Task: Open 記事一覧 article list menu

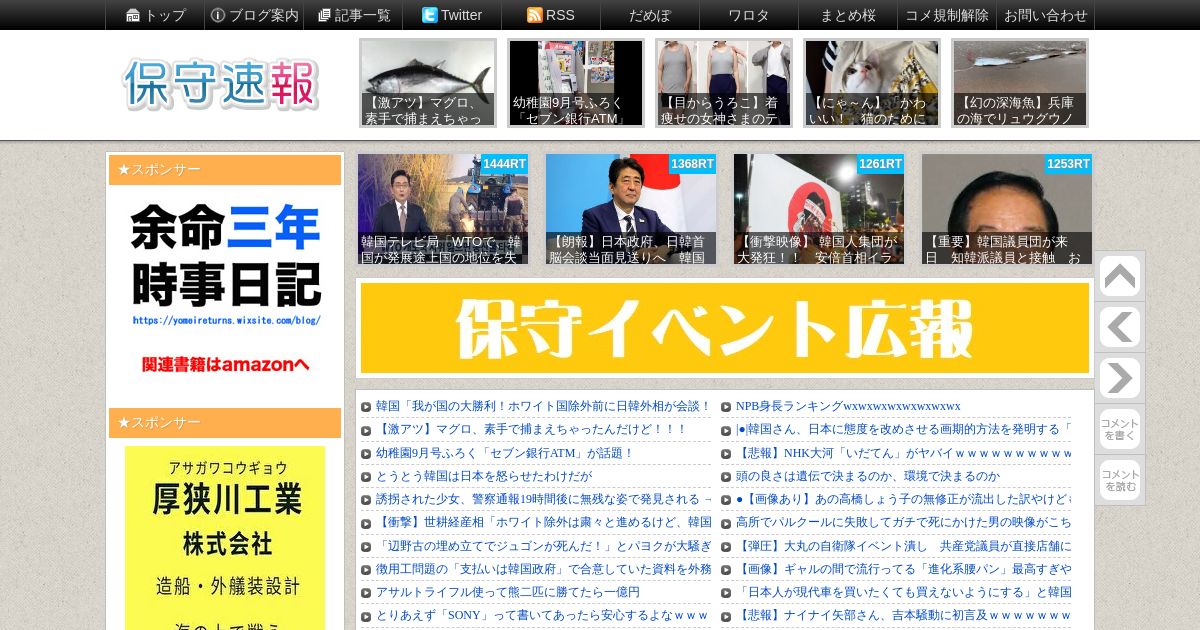Action: (353, 15)
